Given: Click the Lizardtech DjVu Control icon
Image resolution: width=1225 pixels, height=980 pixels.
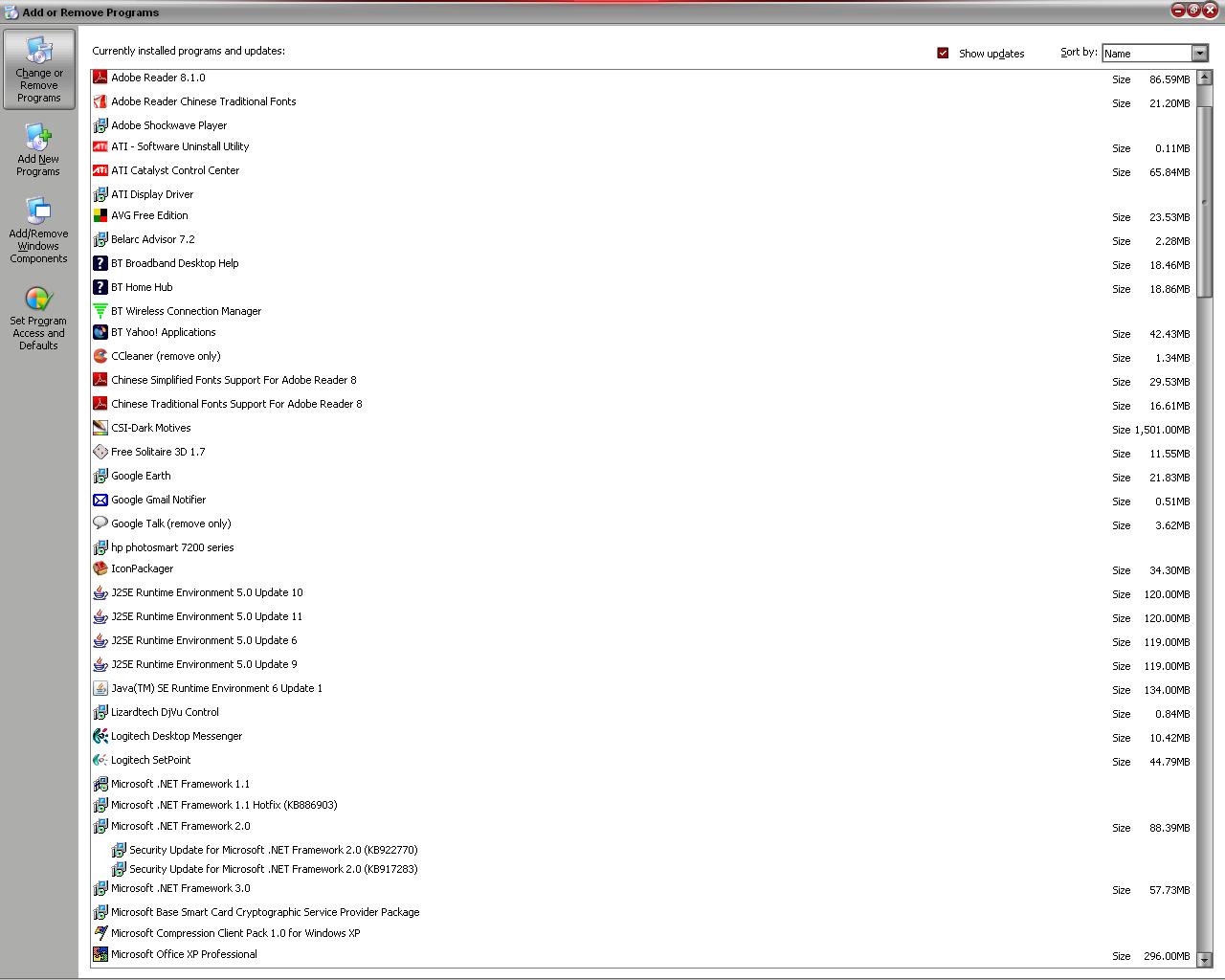Looking at the screenshot, I should point(100,712).
